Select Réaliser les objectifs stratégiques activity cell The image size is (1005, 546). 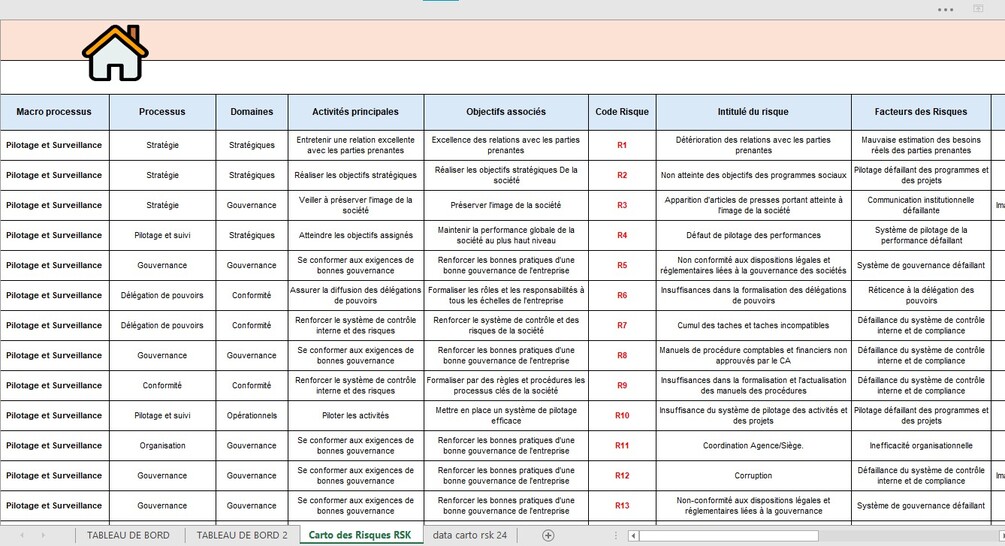356,175
